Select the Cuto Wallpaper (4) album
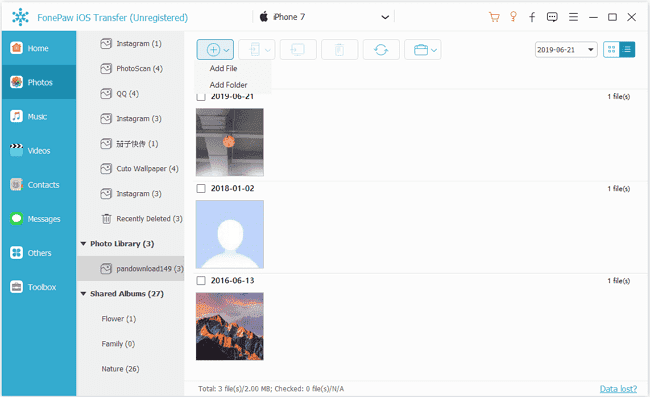This screenshot has width=650, height=397. pyautogui.click(x=131, y=169)
